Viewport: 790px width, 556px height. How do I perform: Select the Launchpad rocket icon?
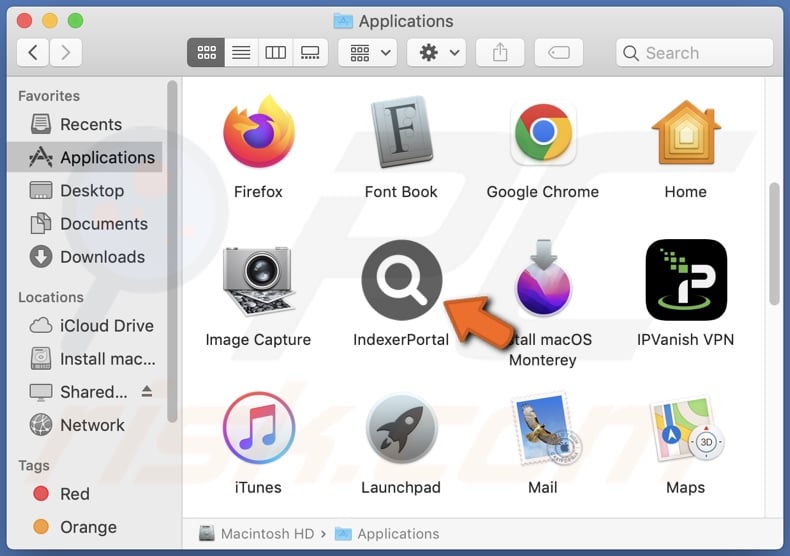pos(402,428)
